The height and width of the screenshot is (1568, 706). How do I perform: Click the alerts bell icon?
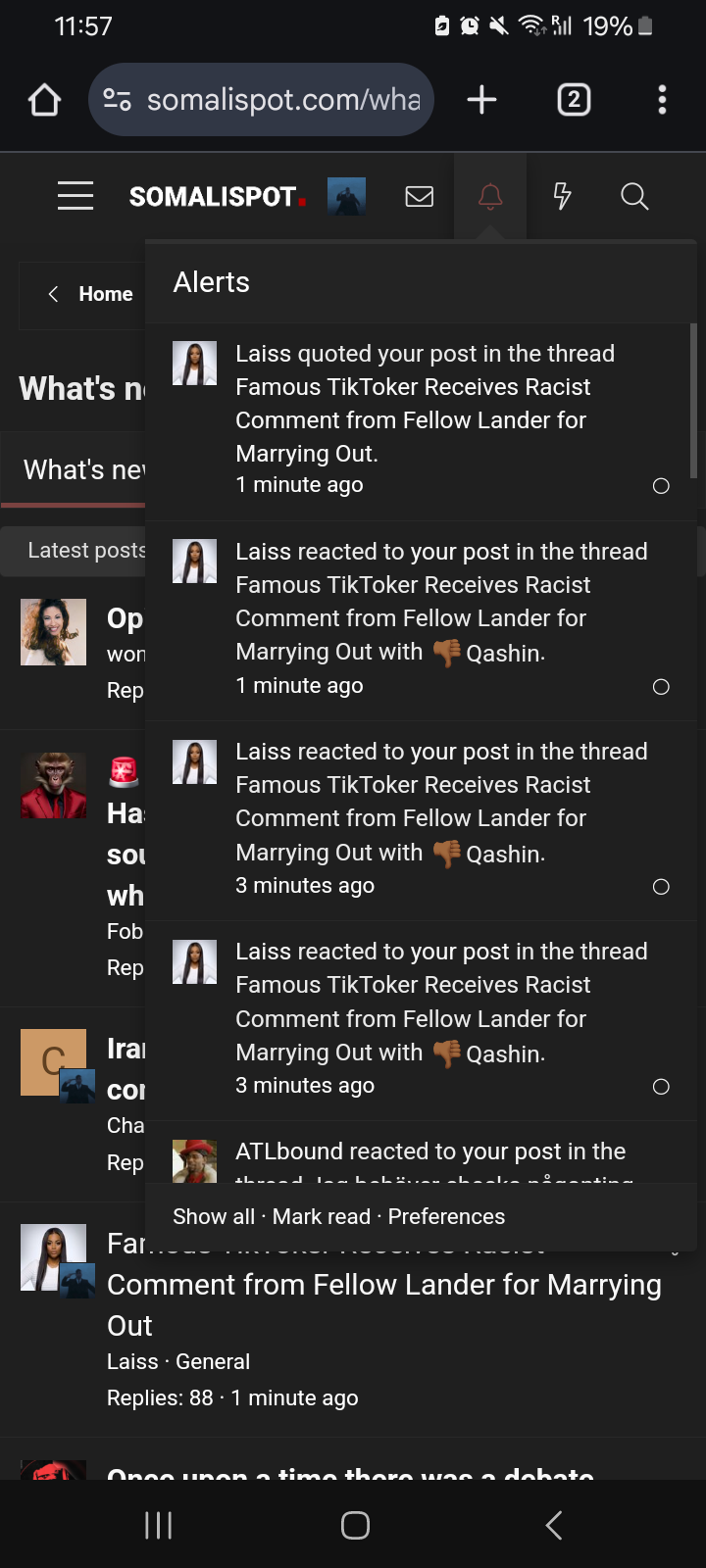pos(490,197)
